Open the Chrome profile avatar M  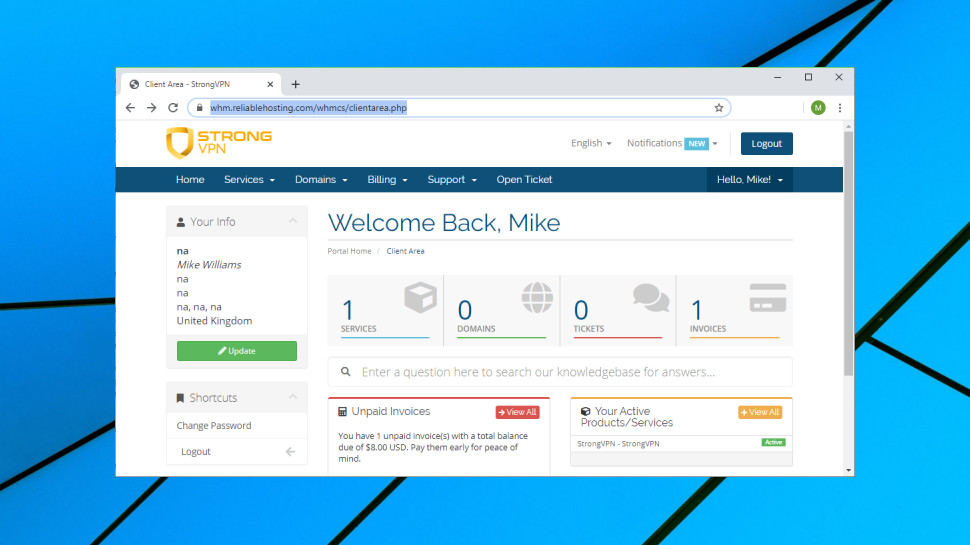pos(818,108)
